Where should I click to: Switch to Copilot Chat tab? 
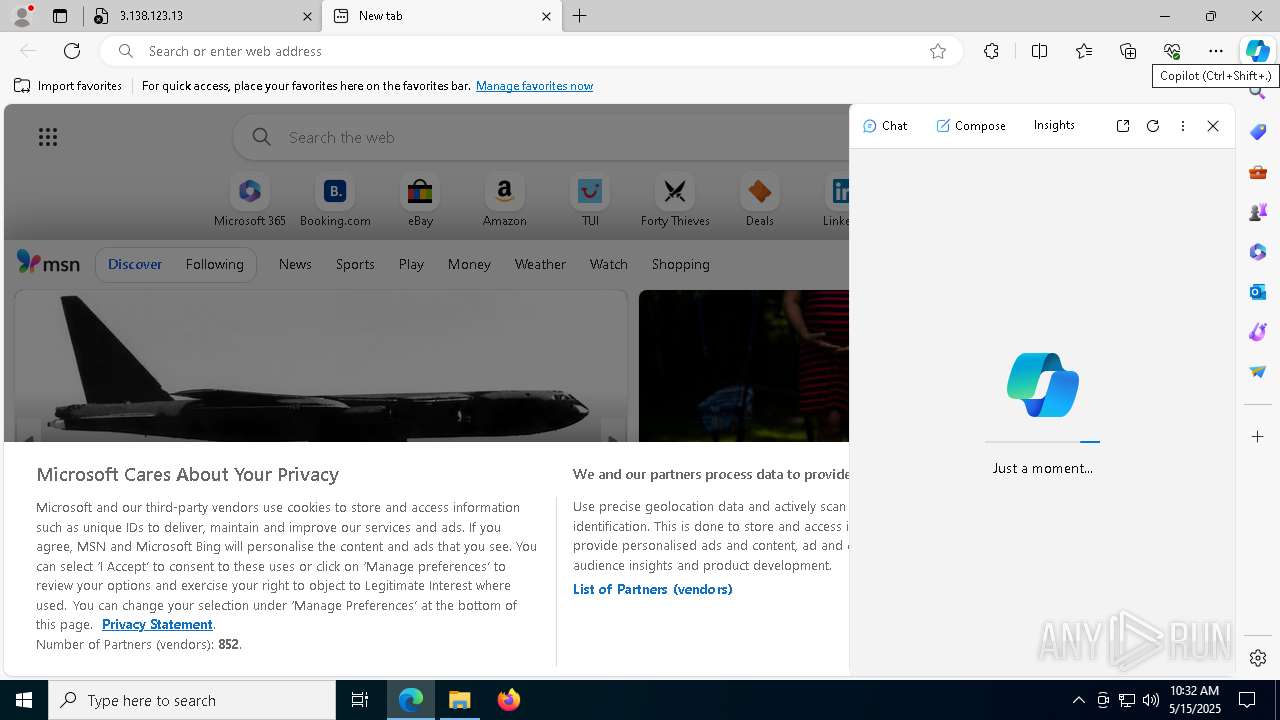pos(885,126)
